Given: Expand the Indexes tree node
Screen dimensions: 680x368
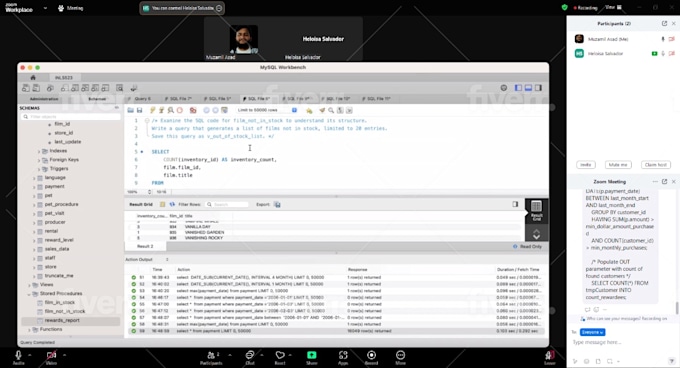Looking at the screenshot, I should point(39,151).
